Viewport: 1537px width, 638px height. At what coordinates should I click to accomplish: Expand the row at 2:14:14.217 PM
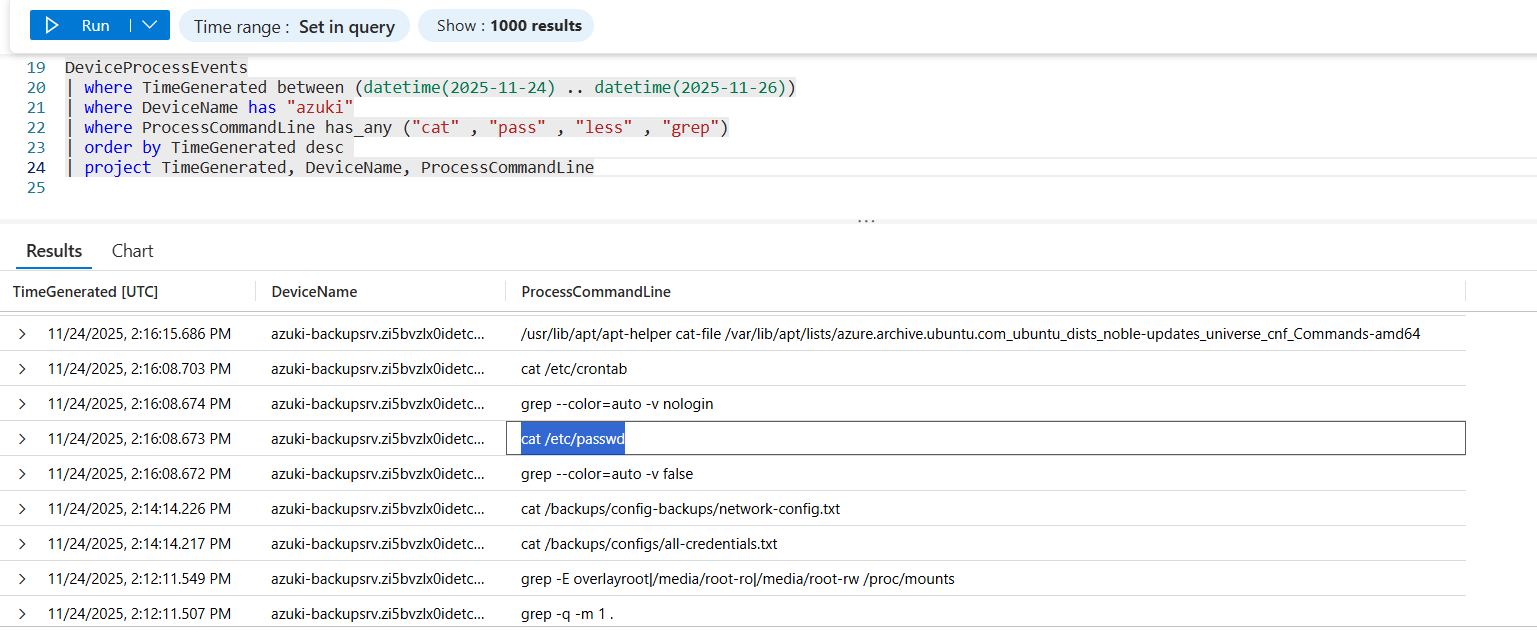pyautogui.click(x=22, y=544)
